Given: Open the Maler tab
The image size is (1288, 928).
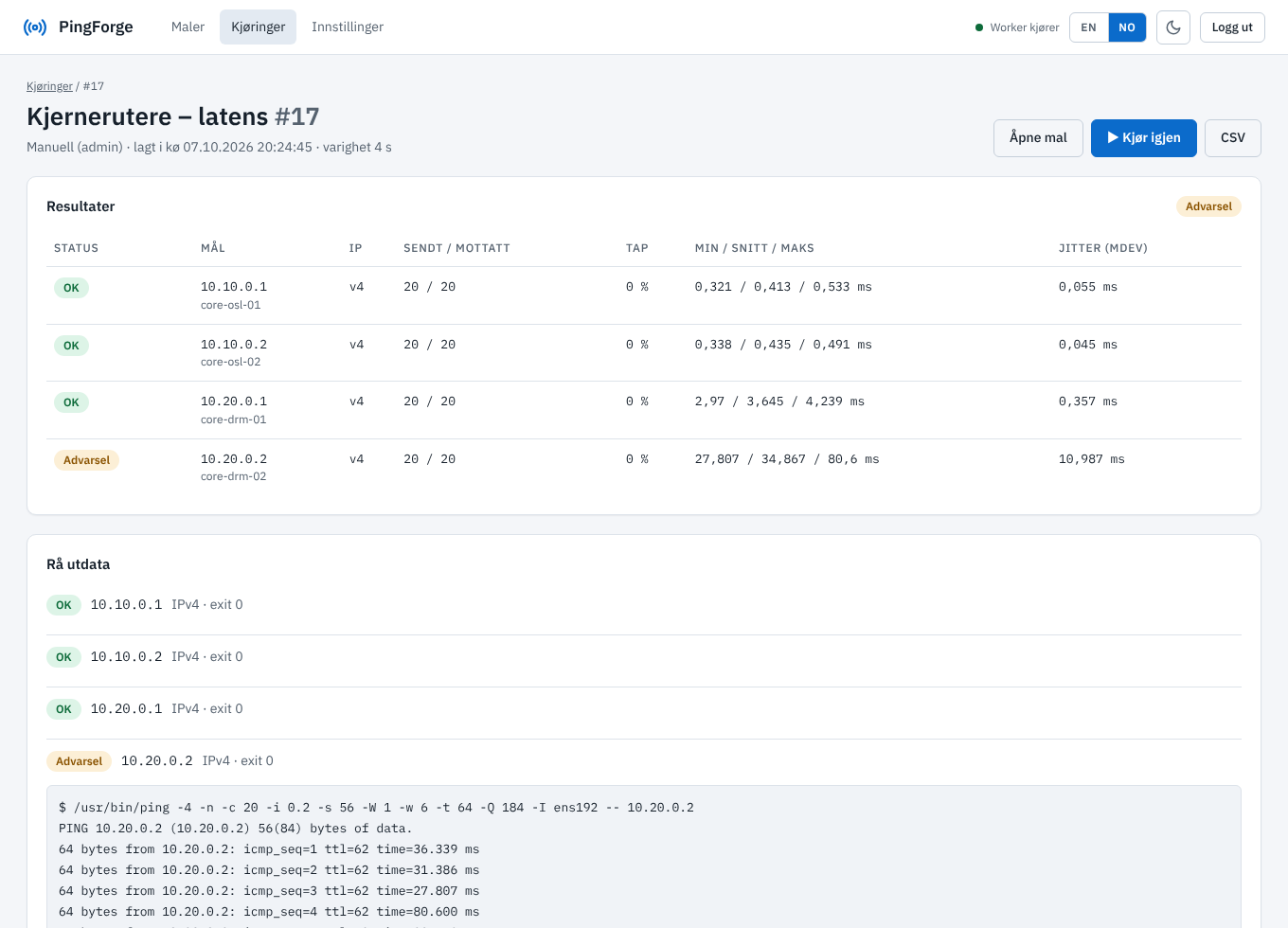Looking at the screenshot, I should [188, 27].
